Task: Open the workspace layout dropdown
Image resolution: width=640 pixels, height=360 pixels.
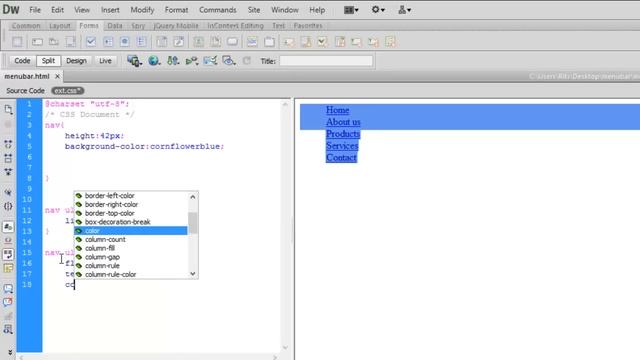Action: pos(351,10)
